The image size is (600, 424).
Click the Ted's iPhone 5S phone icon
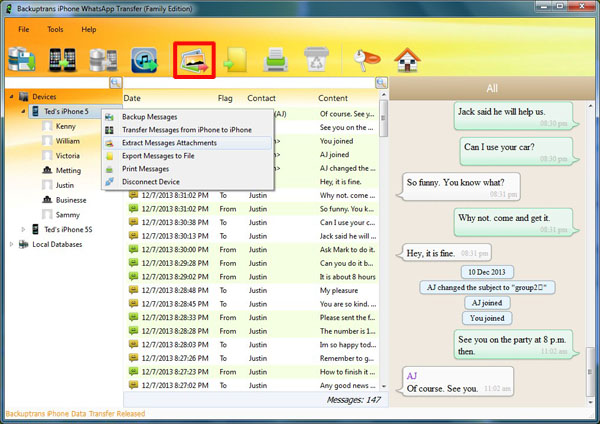[x=35, y=229]
